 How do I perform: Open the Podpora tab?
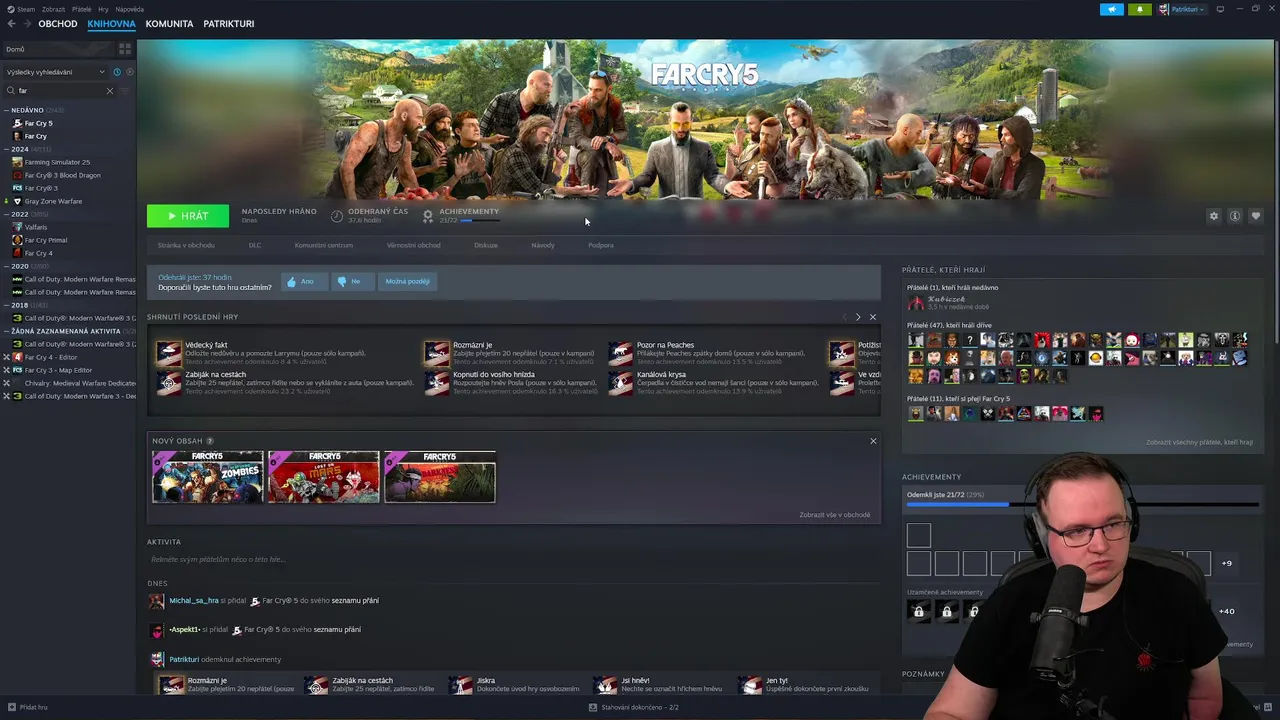(601, 245)
